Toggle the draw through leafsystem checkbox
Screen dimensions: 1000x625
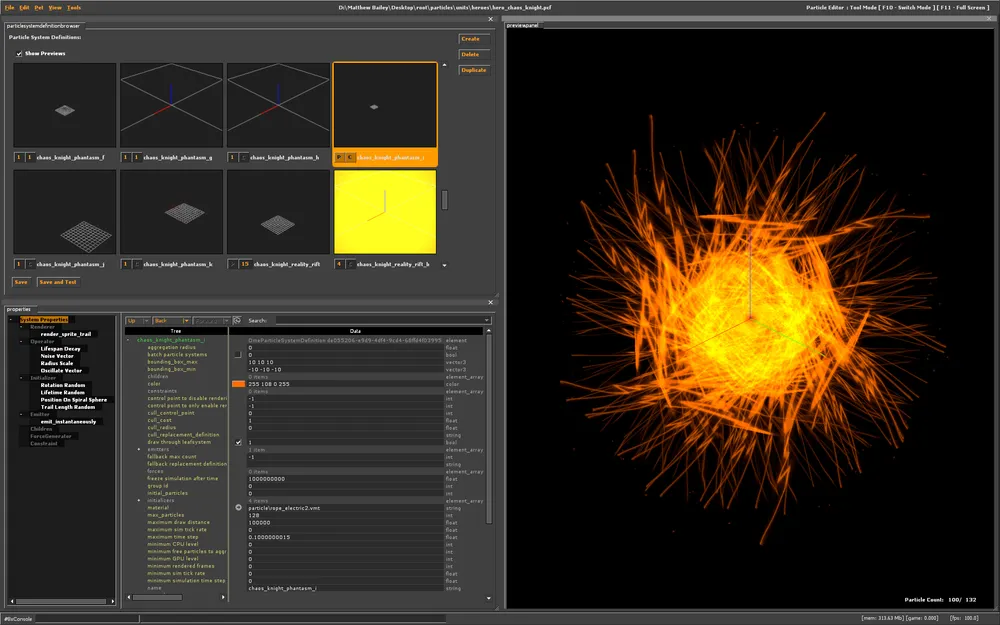point(238,442)
